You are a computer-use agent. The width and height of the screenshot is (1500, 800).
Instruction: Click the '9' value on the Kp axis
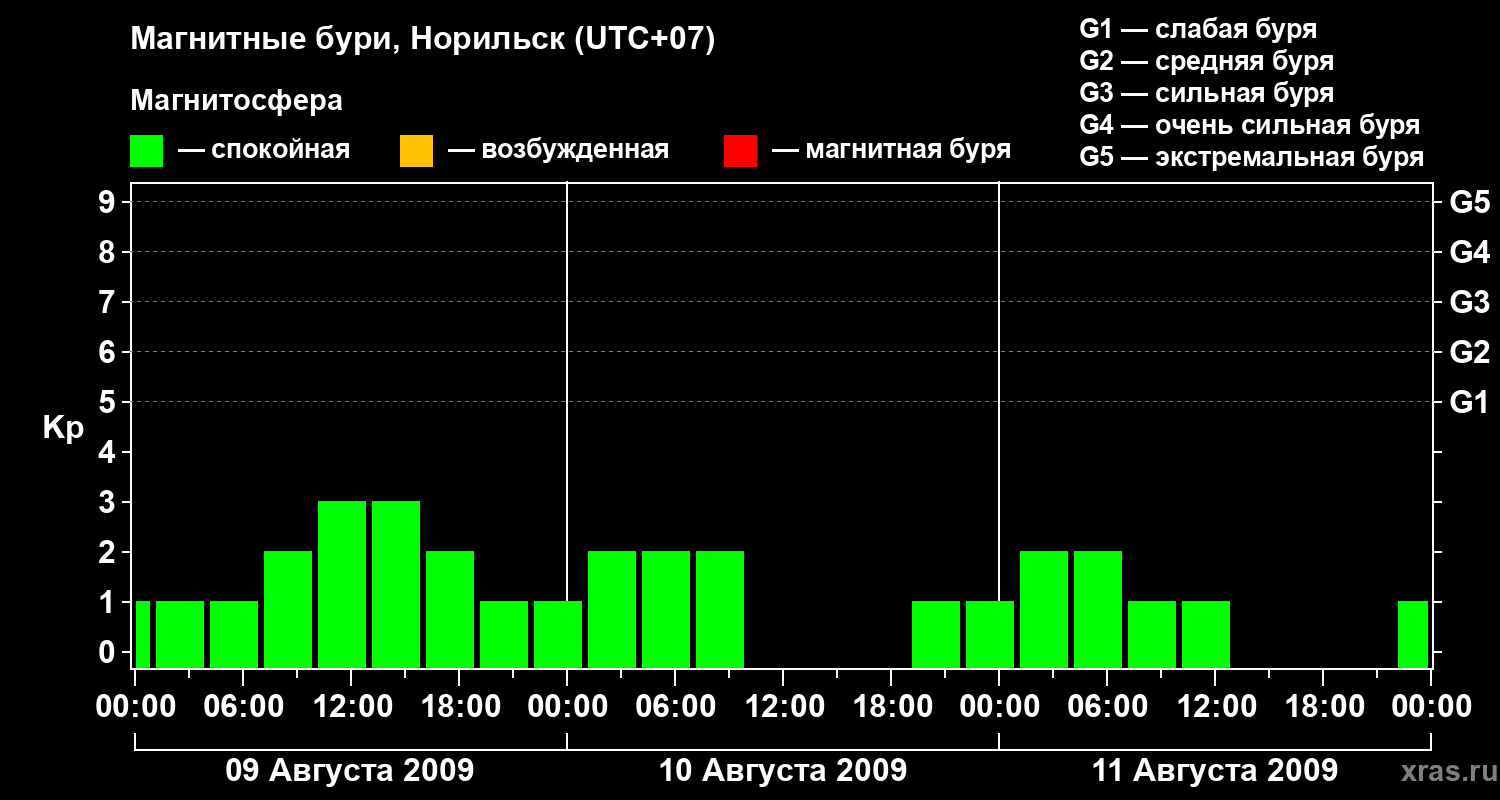pyautogui.click(x=108, y=202)
